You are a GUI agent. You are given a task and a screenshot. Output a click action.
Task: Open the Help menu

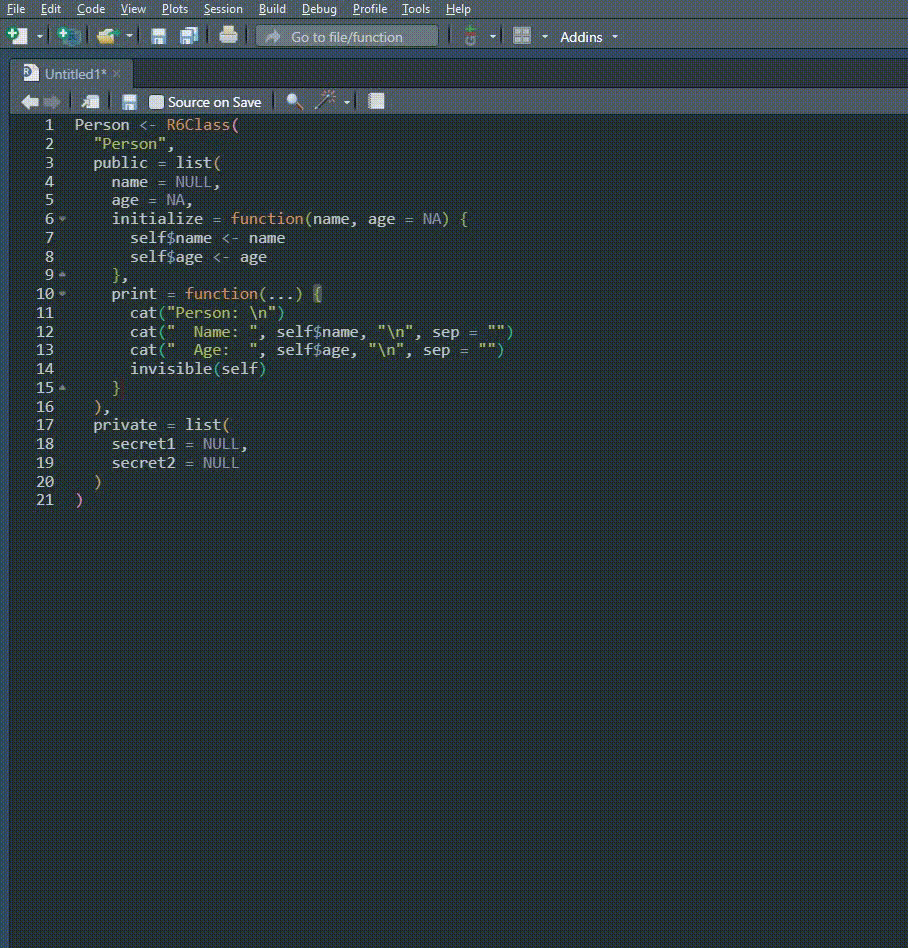(458, 9)
